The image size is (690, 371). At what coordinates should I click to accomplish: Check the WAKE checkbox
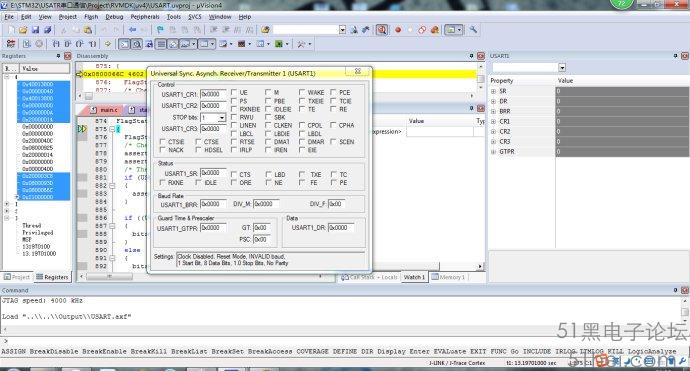tap(302, 92)
